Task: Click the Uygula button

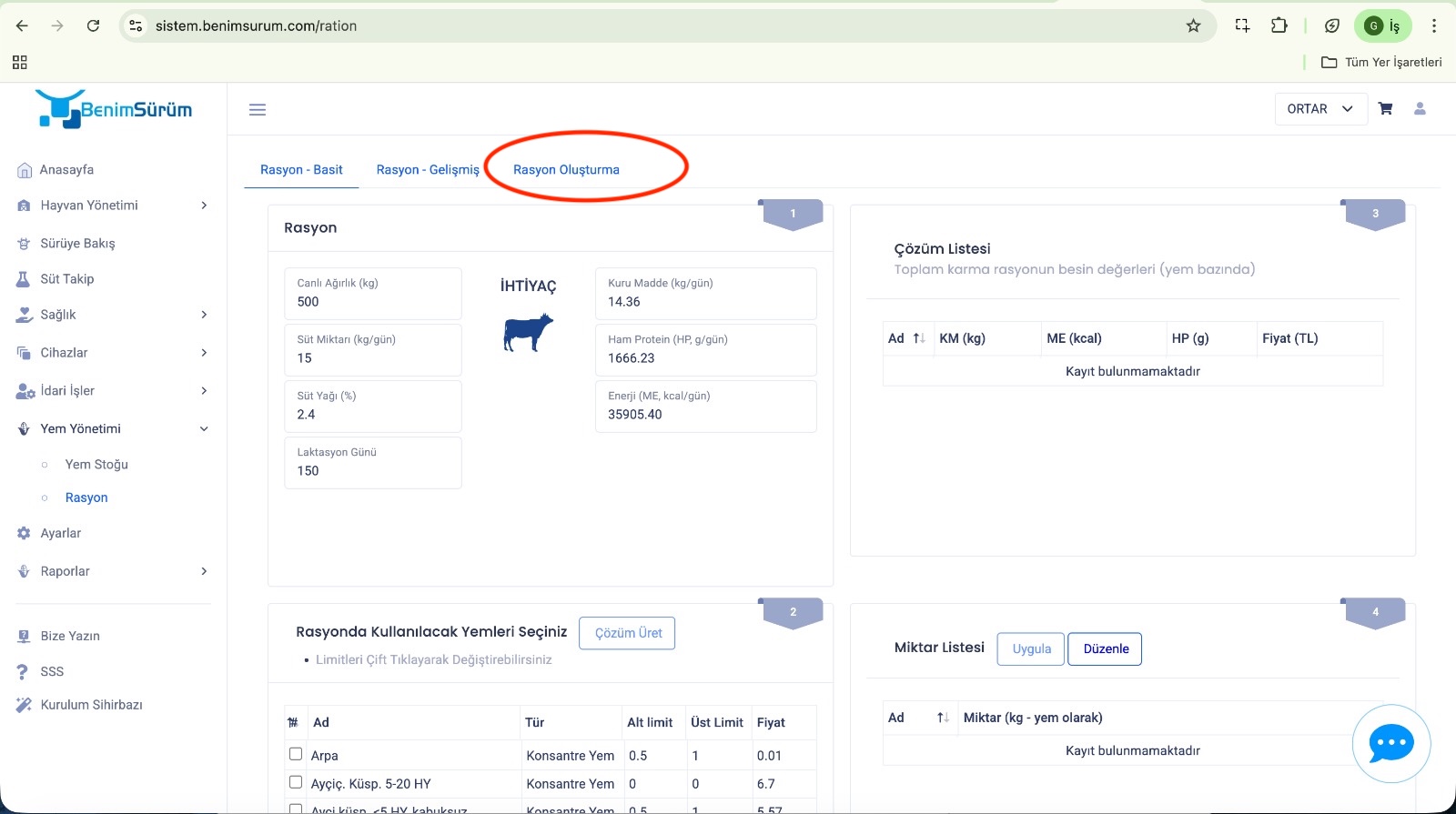Action: tap(1031, 648)
